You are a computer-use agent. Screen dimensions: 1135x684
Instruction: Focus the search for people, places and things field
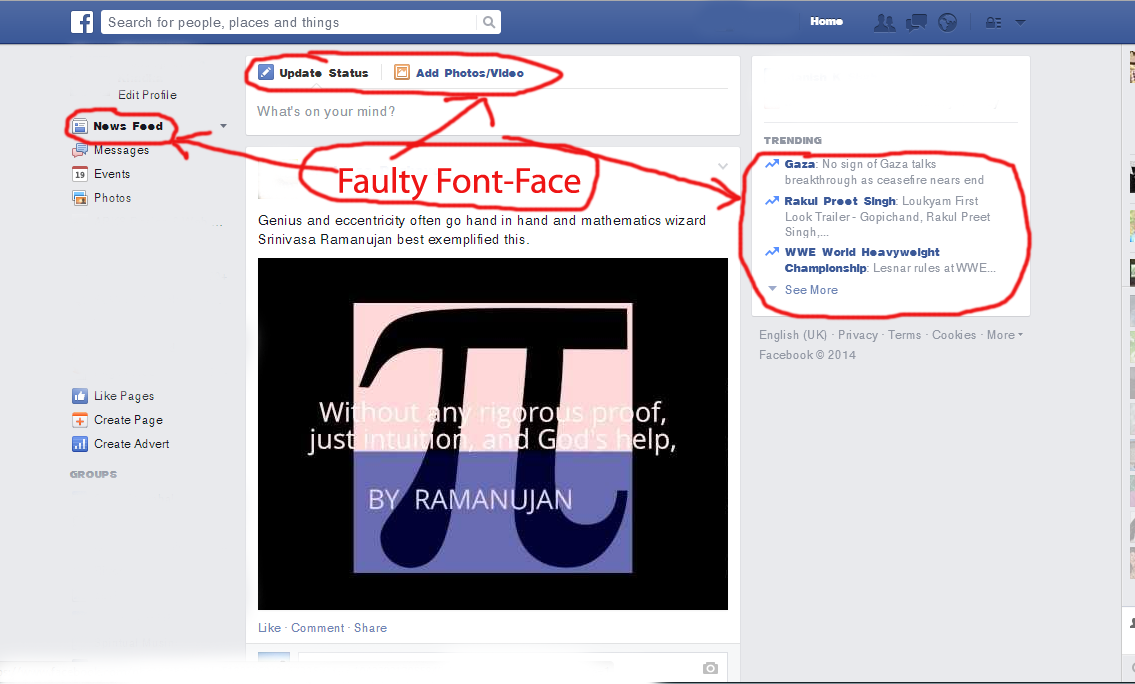[290, 22]
